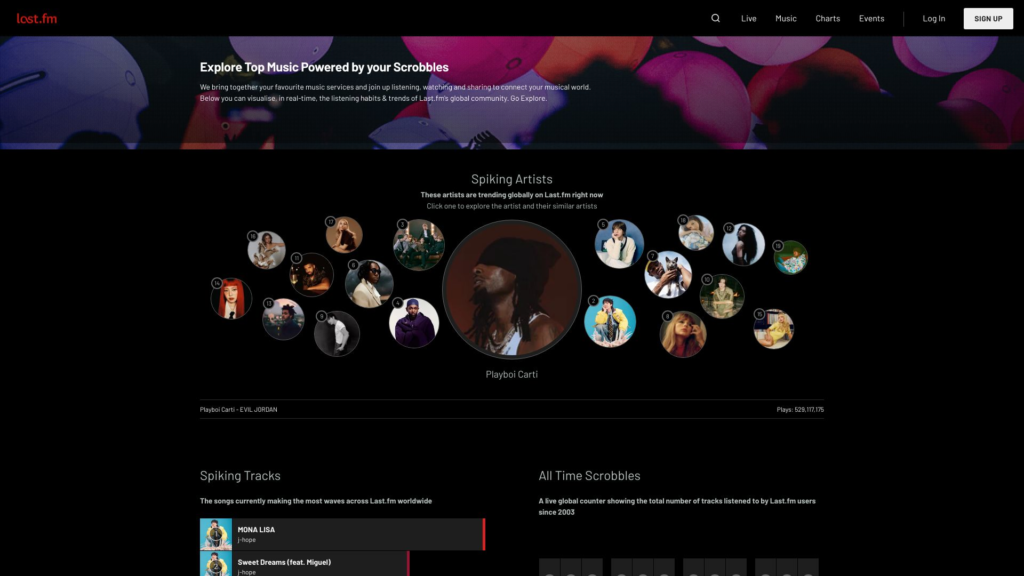Click the 'Plays: 529,117,175' count

pos(800,409)
